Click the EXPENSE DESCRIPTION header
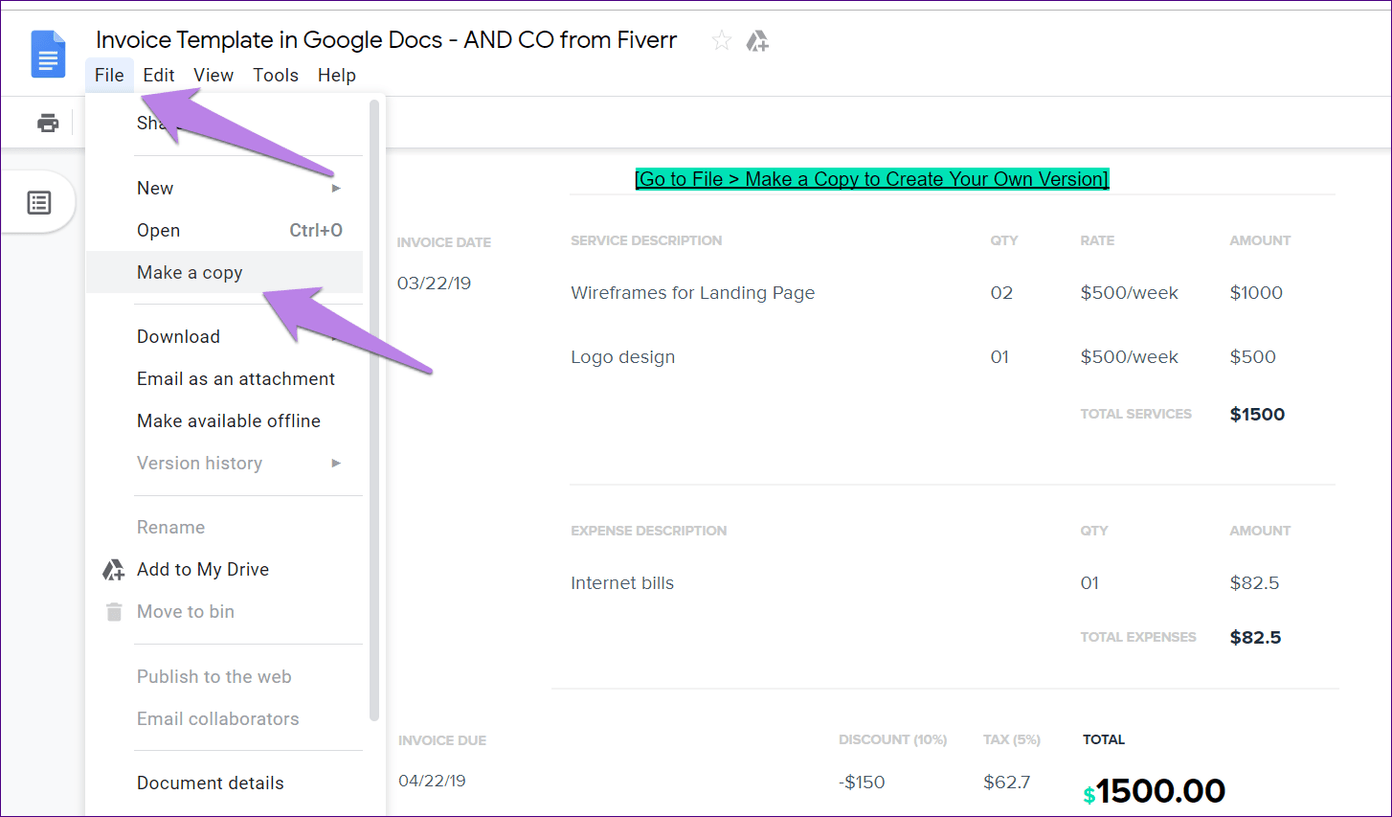Screen dimensions: 1392x817 coord(649,531)
